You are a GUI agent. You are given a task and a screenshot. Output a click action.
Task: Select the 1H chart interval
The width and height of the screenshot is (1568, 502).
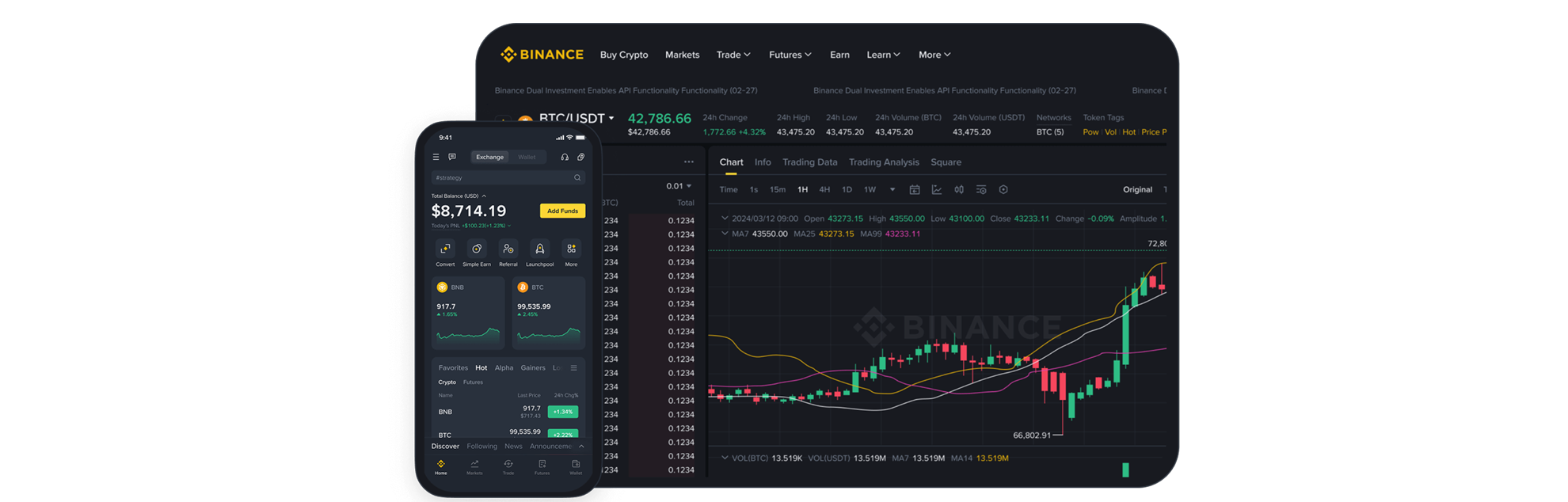[802, 190]
